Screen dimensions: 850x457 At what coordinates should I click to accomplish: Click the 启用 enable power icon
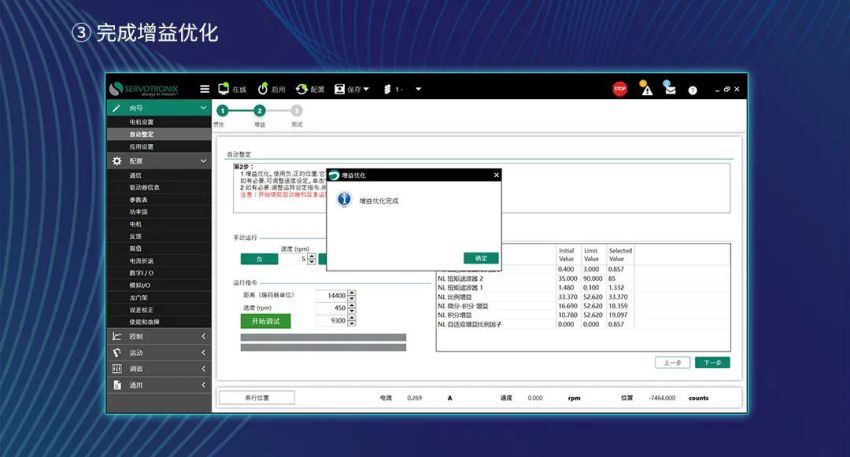(x=271, y=89)
